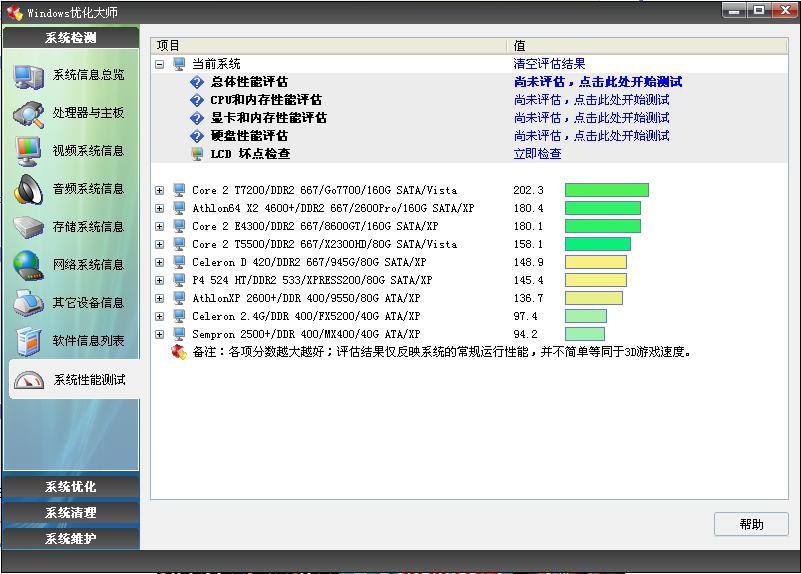Image resolution: width=801 pixels, height=574 pixels.
Task: Click the 系统性能测试 gauge icon
Action: point(29,380)
